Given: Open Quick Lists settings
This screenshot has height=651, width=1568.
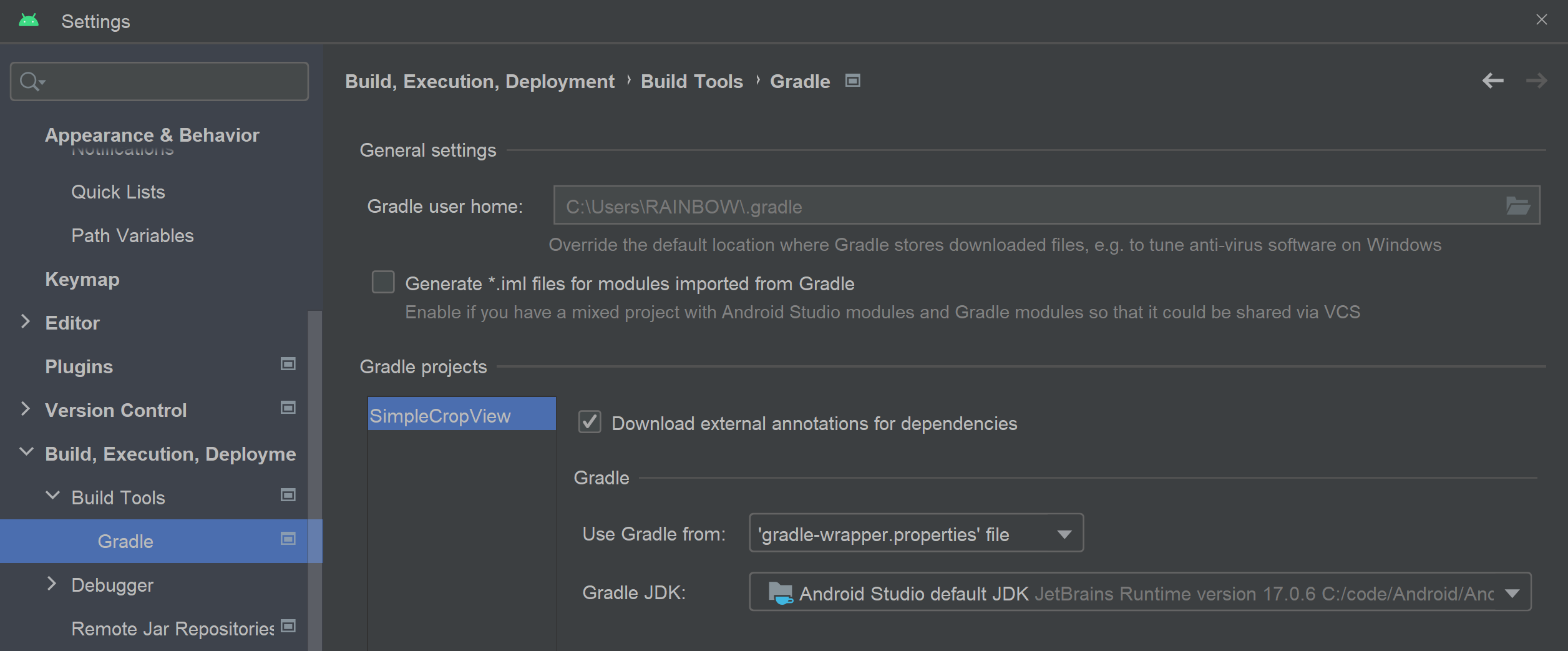Looking at the screenshot, I should [118, 192].
